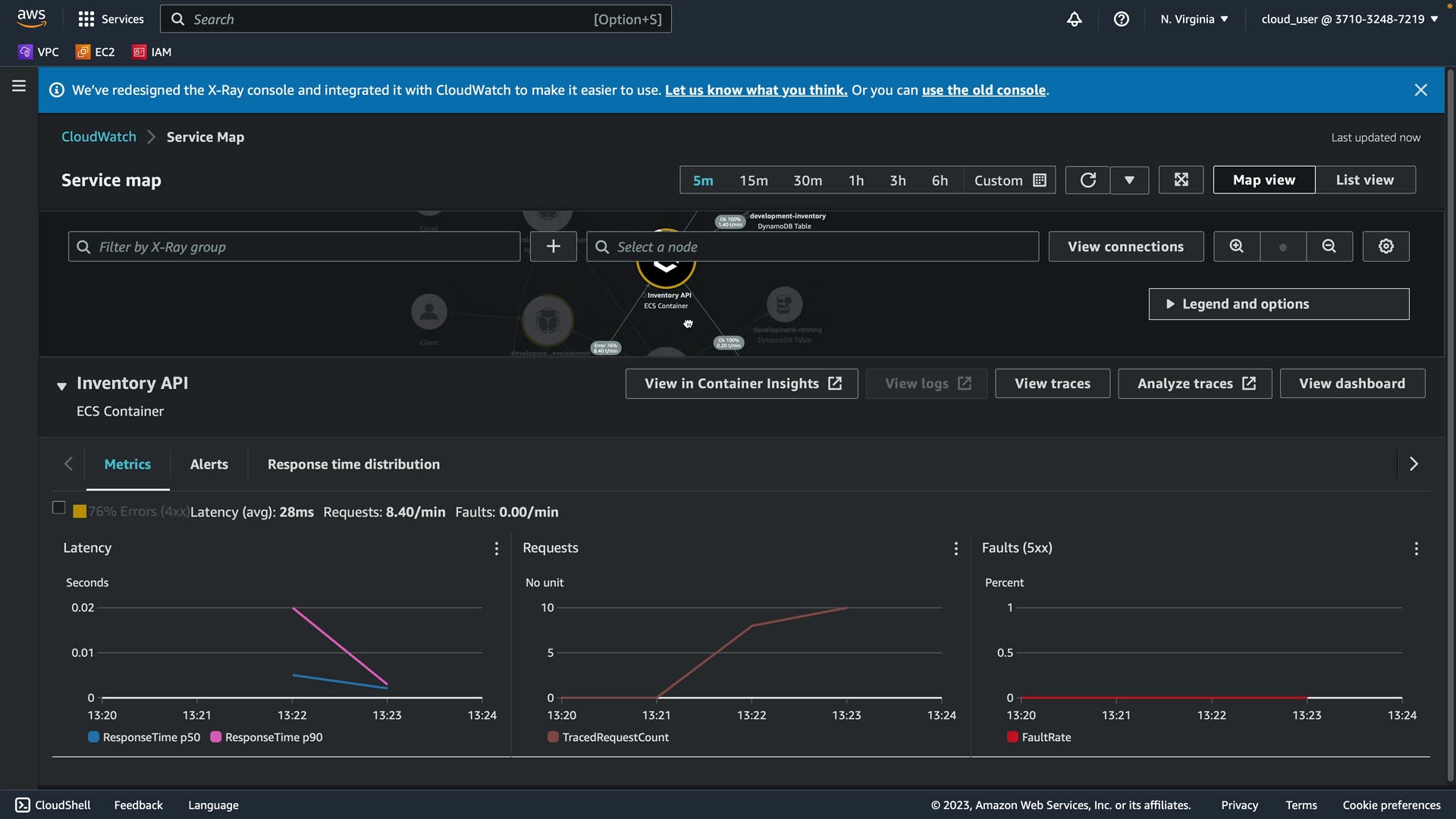Image resolution: width=1456 pixels, height=819 pixels.
Task: Open the Alerts tab
Action: 209,464
